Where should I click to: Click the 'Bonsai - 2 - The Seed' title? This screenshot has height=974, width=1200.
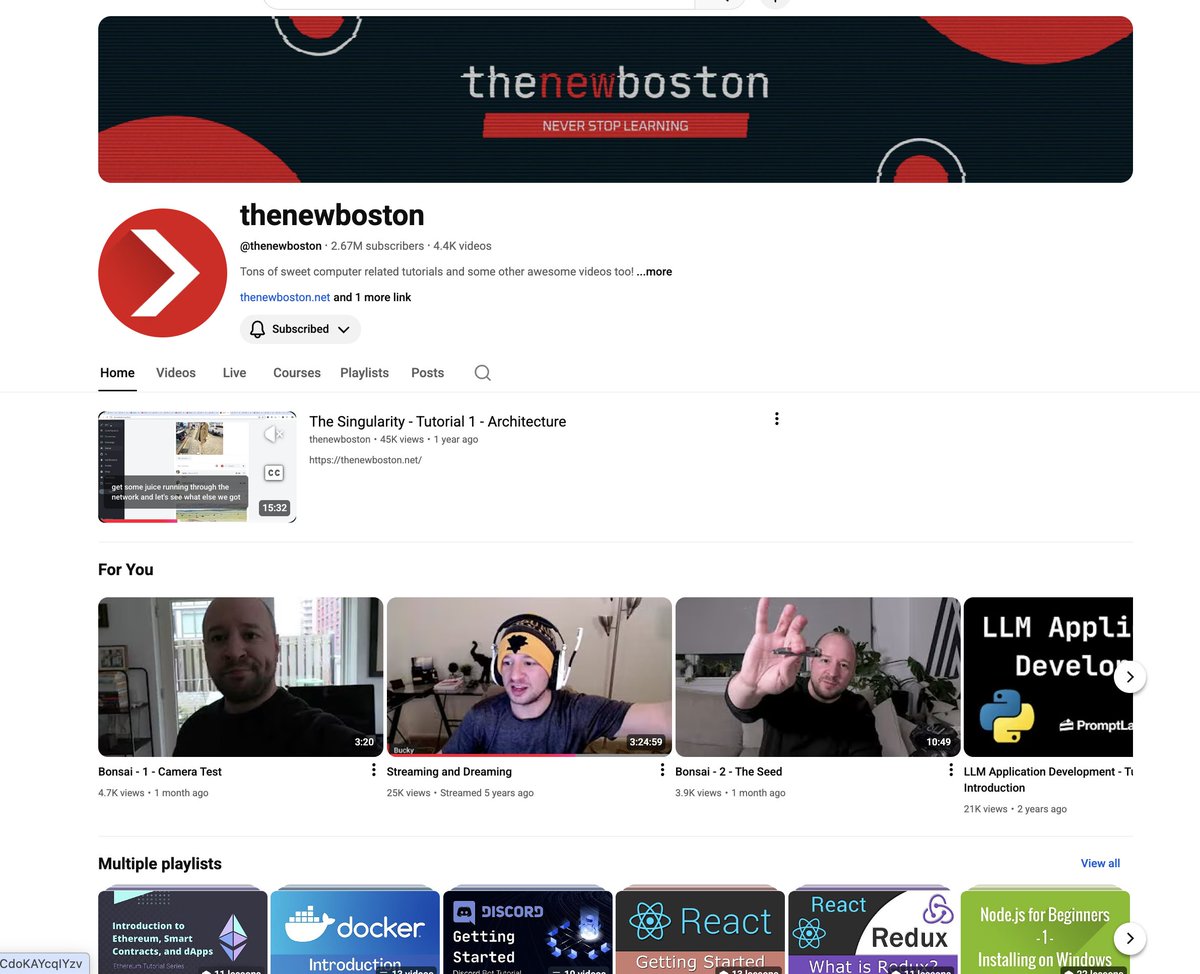coord(729,772)
